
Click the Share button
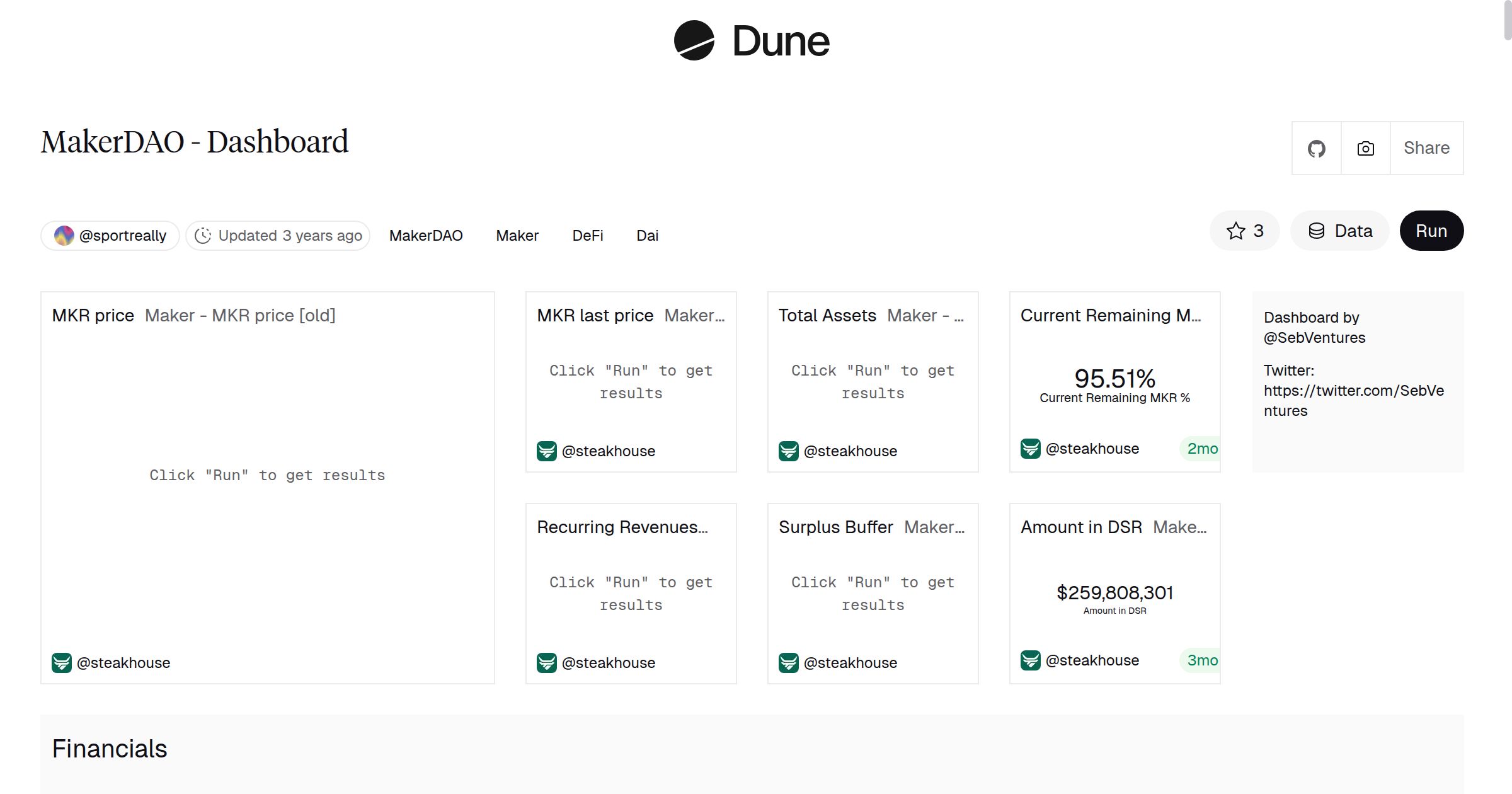click(x=1426, y=148)
